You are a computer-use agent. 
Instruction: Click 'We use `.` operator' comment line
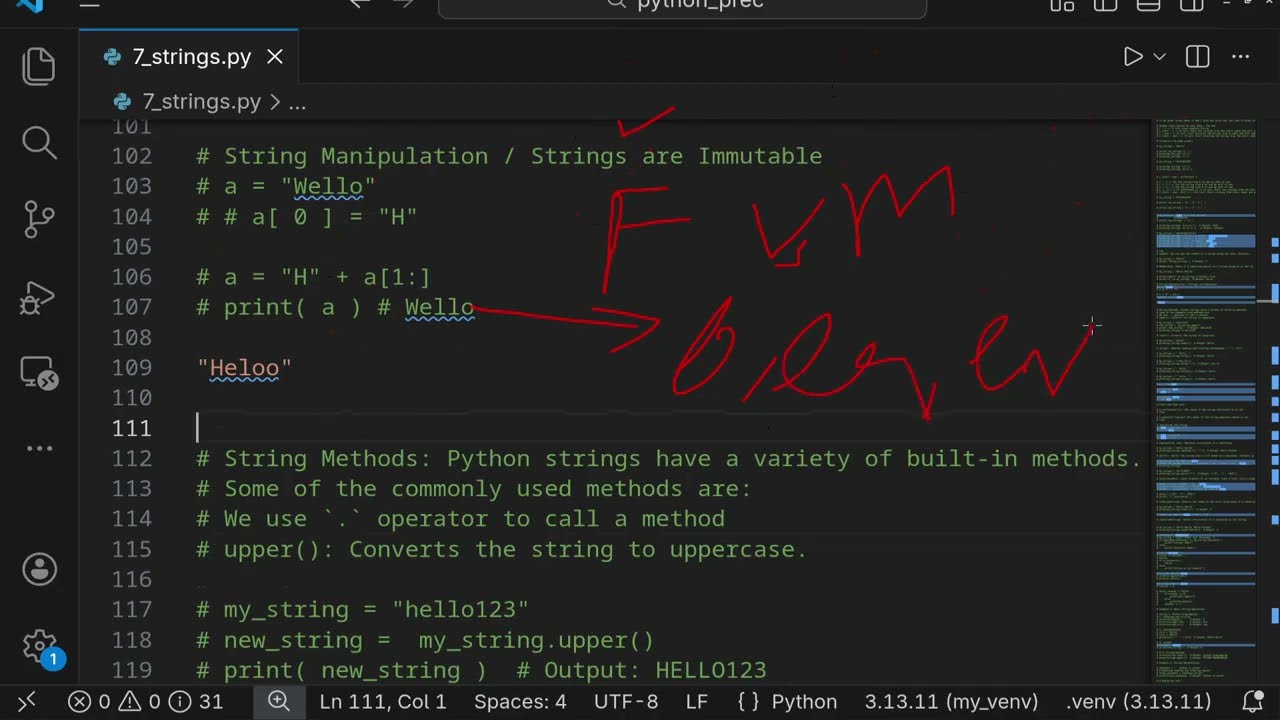click(460, 519)
